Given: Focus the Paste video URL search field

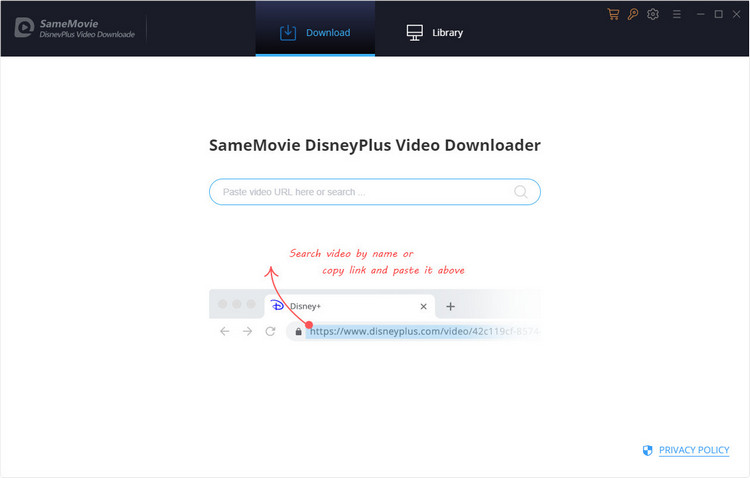Looking at the screenshot, I should [375, 192].
